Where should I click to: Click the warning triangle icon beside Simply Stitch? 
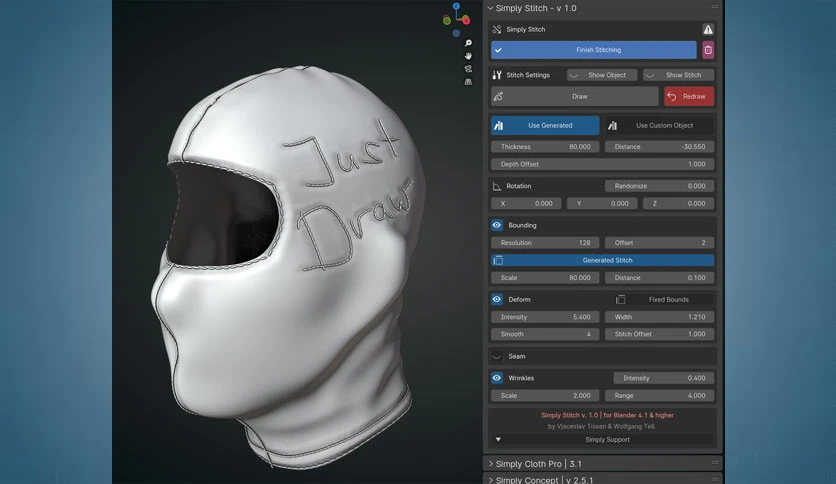pos(708,29)
